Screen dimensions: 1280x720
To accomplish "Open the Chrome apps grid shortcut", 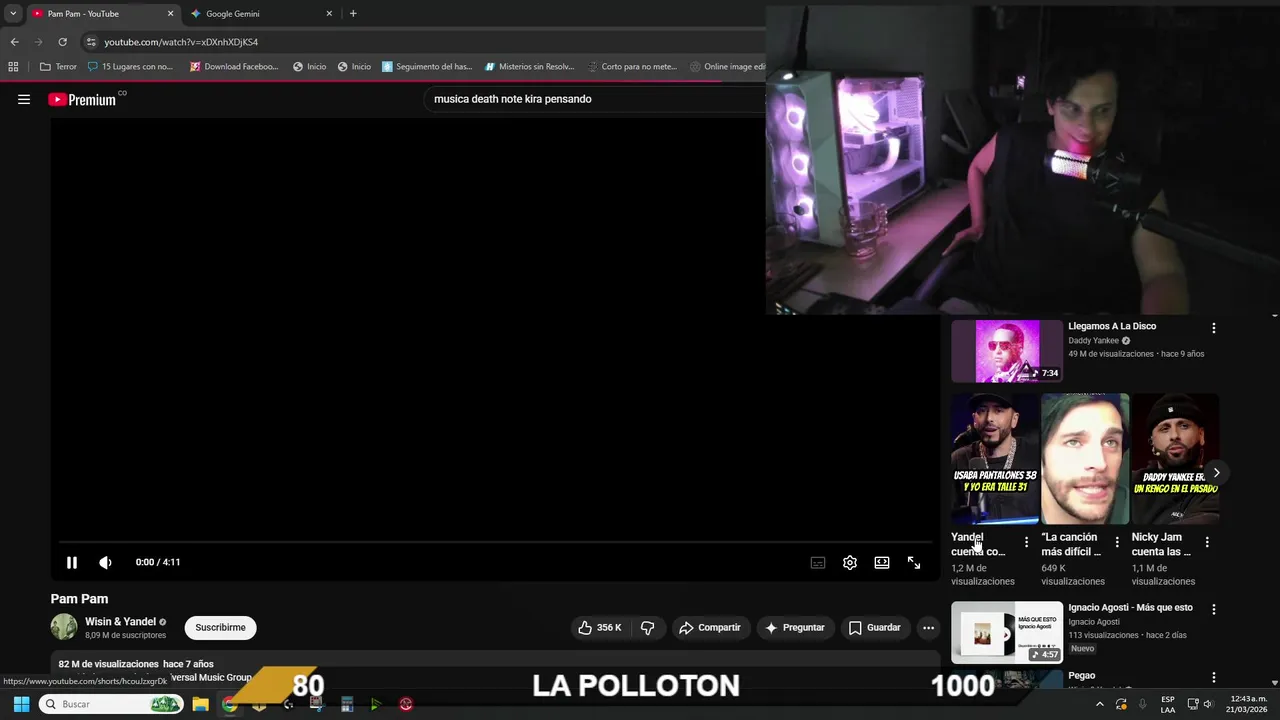I will [x=13, y=67].
